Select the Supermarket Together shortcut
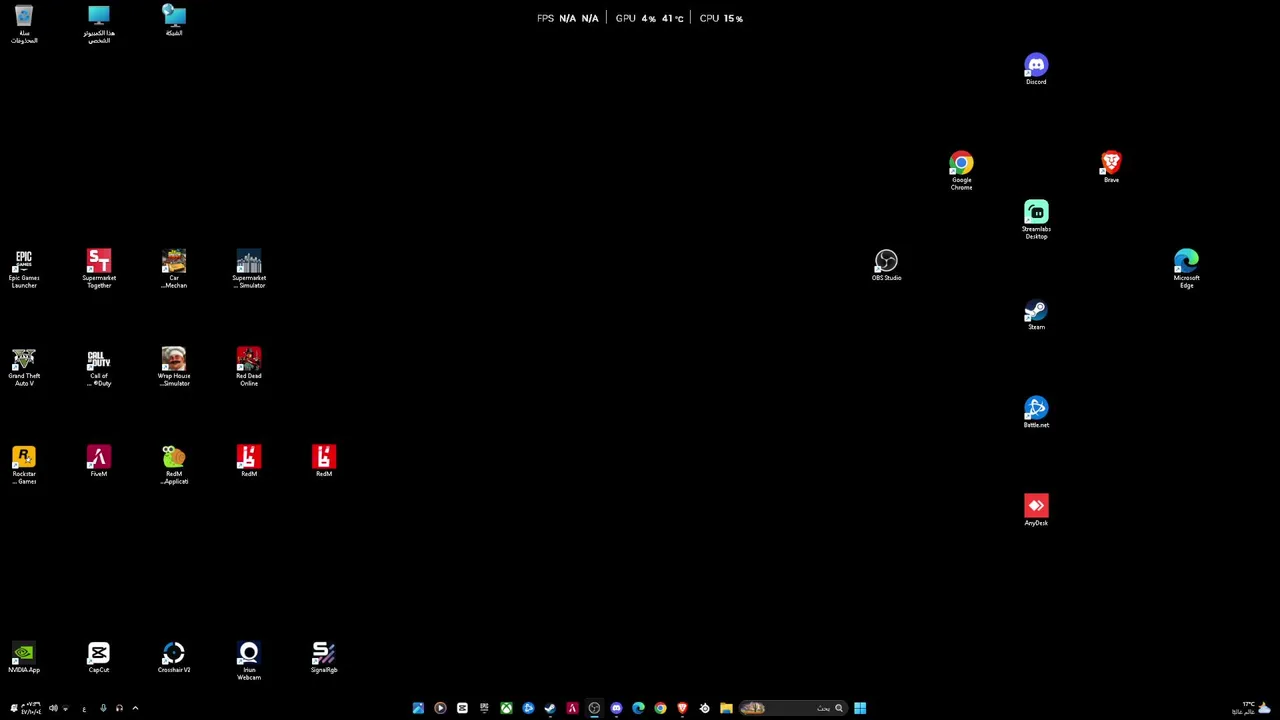 [99, 269]
